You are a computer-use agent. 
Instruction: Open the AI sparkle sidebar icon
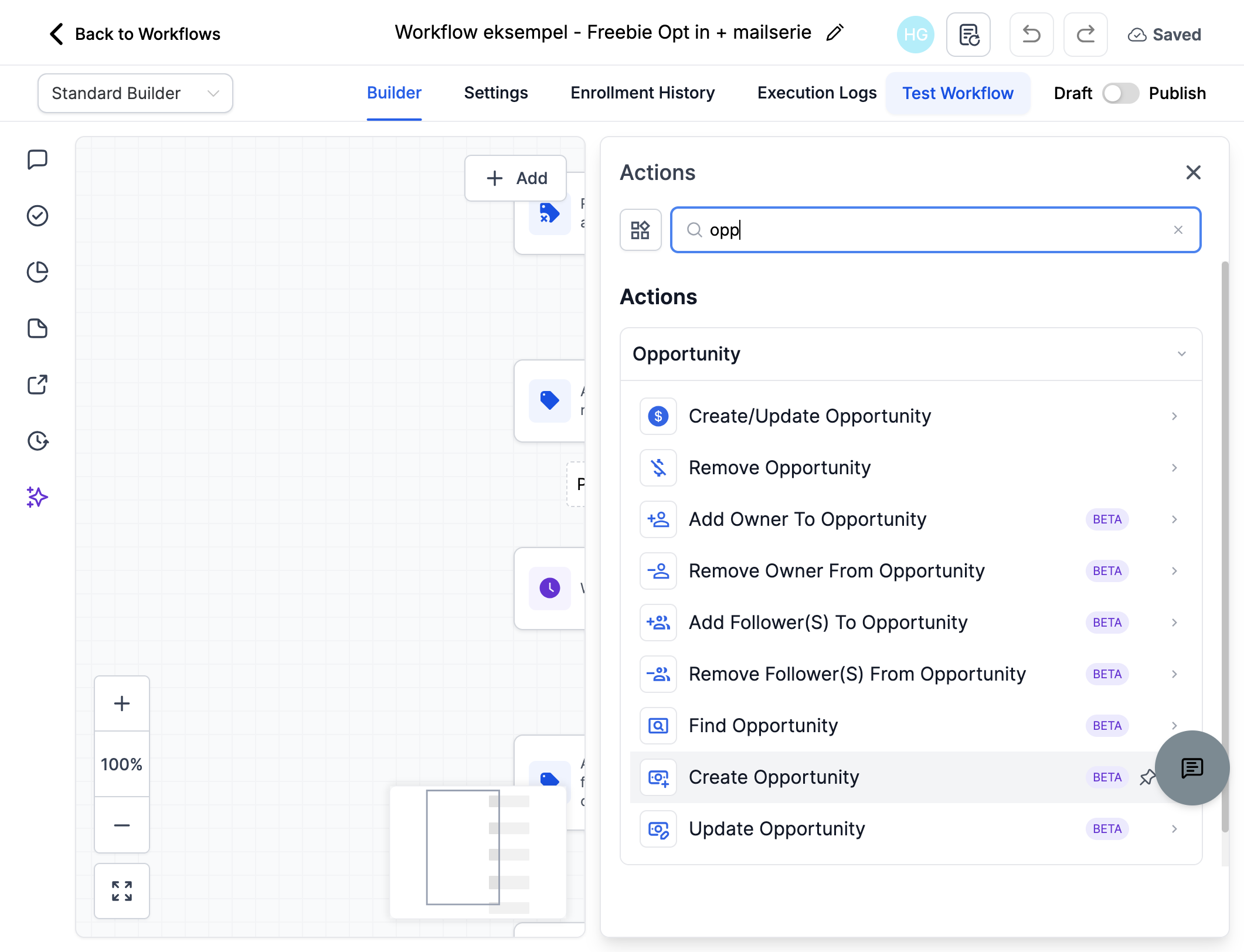pyautogui.click(x=38, y=497)
